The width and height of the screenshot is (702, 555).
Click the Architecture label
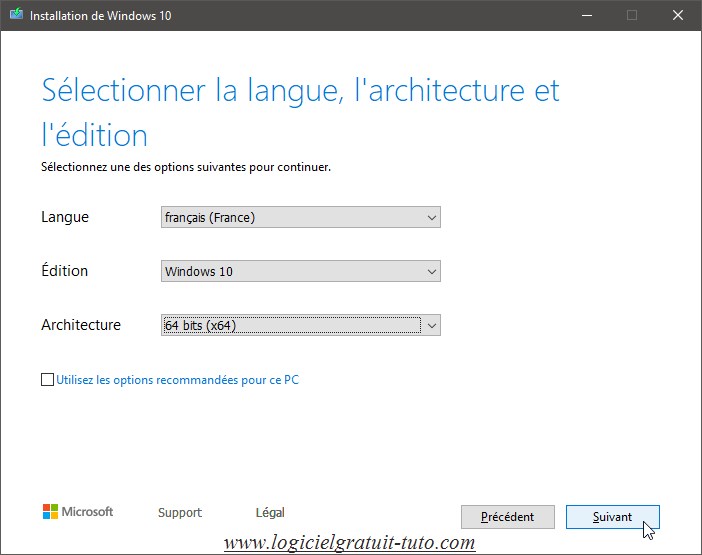coord(81,324)
